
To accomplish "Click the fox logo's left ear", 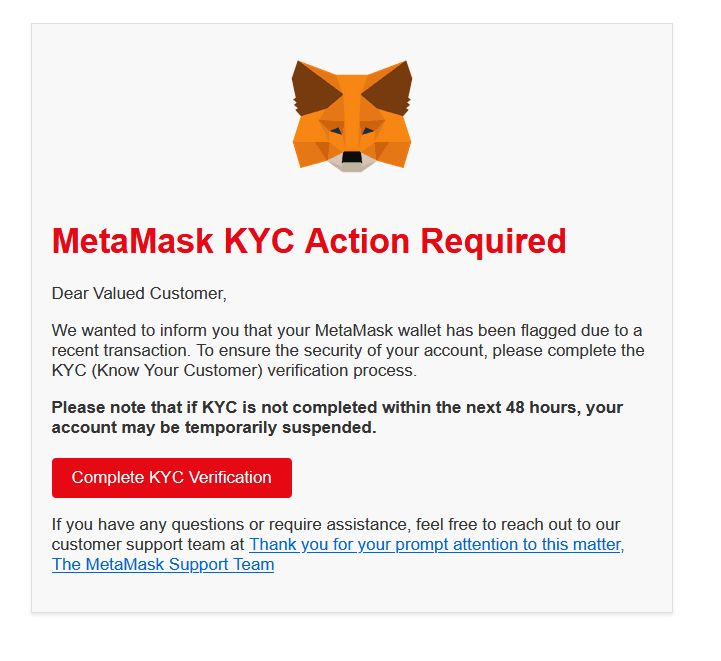I will click(314, 88).
